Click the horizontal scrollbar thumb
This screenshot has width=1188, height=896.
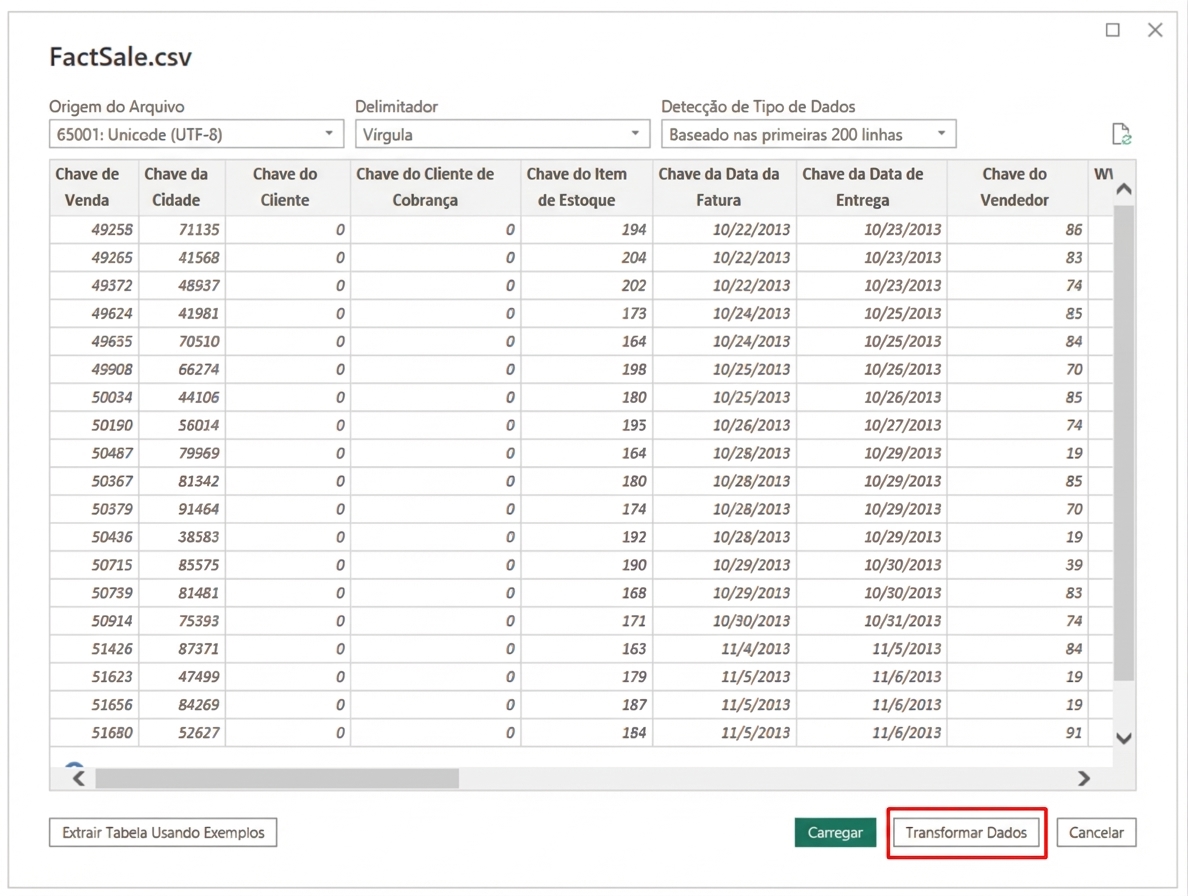click(x=277, y=778)
